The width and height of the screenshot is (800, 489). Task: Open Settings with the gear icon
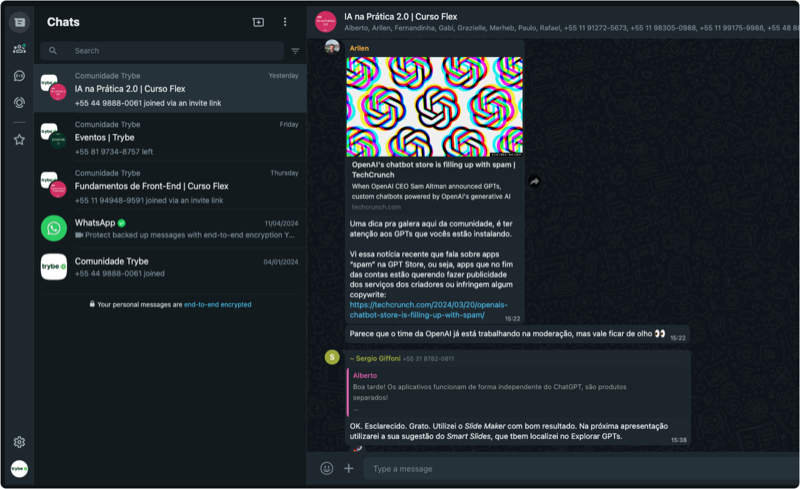[x=19, y=442]
